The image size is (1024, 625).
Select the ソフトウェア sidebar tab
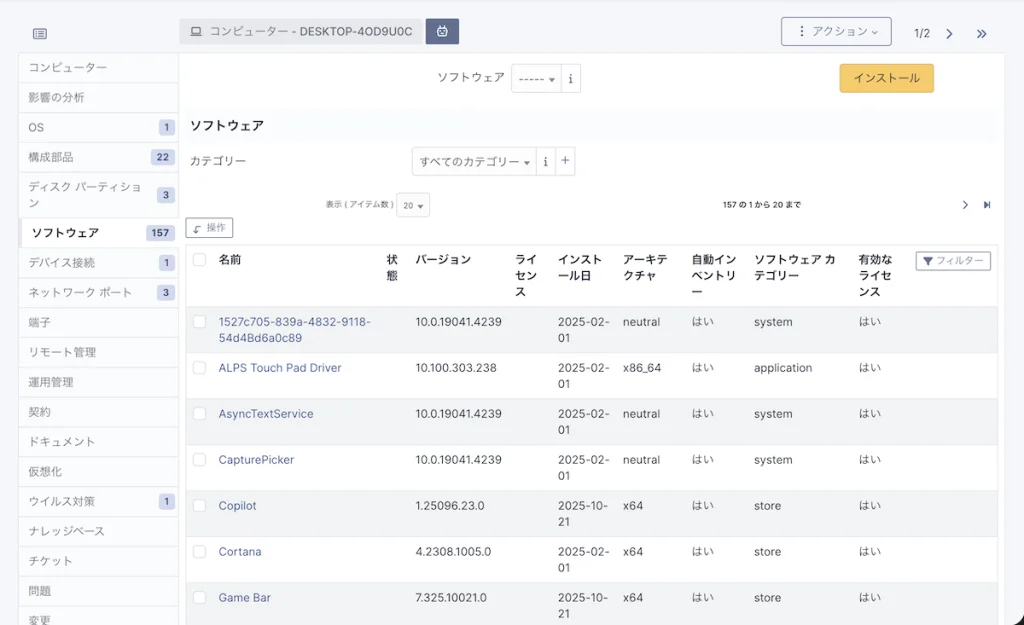click(x=99, y=232)
